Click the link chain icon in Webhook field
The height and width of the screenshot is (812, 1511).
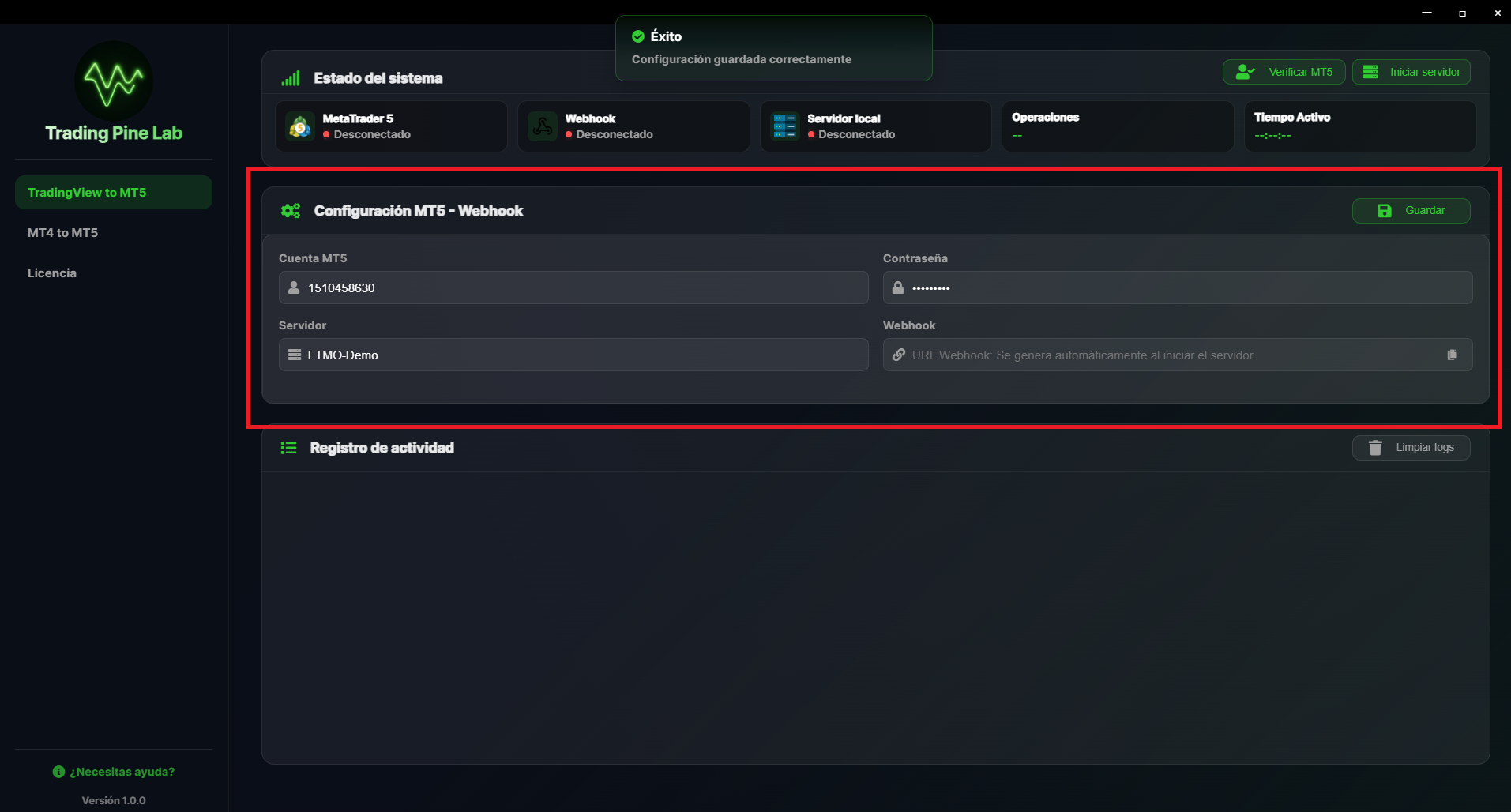(x=899, y=355)
